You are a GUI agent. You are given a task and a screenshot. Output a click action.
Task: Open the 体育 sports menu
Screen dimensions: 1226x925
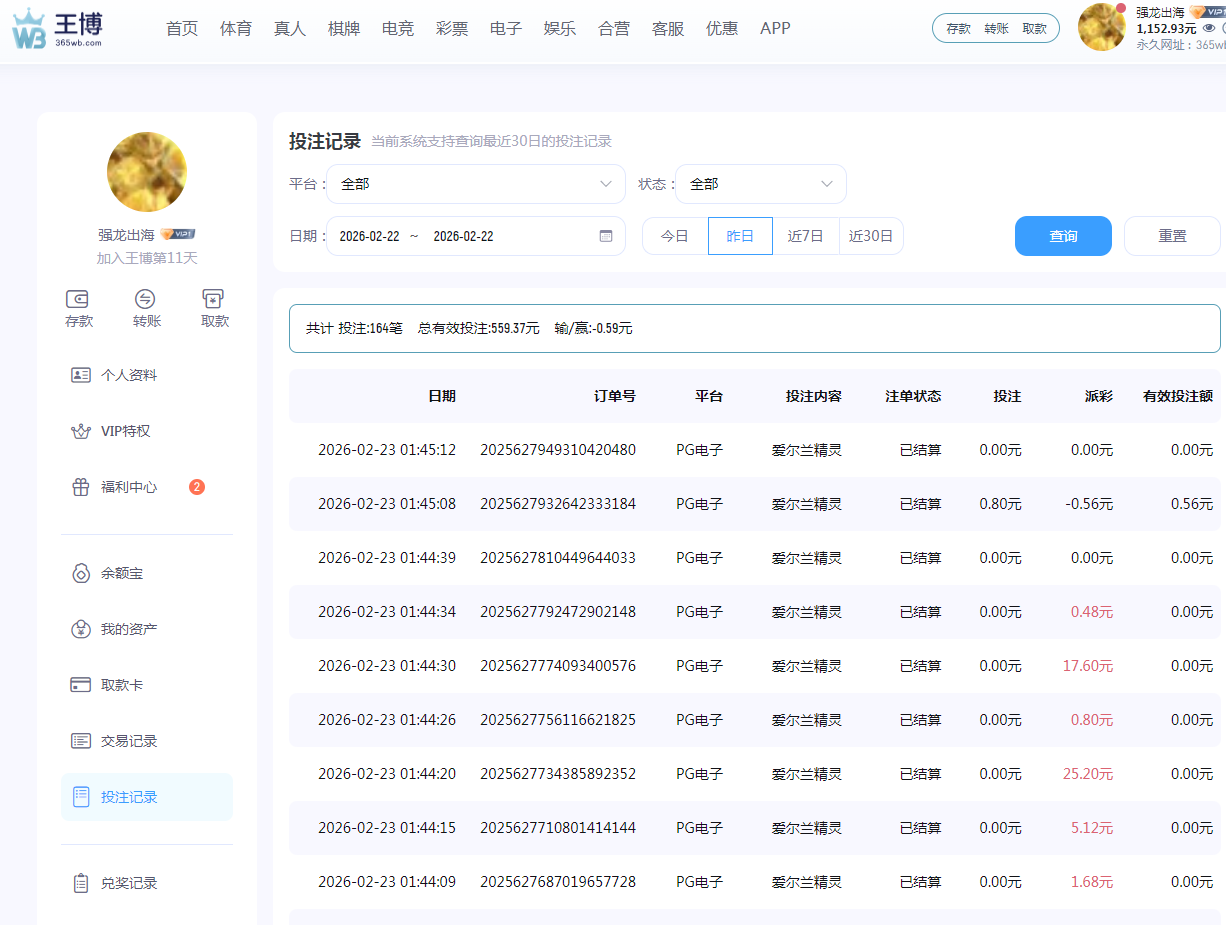click(236, 29)
